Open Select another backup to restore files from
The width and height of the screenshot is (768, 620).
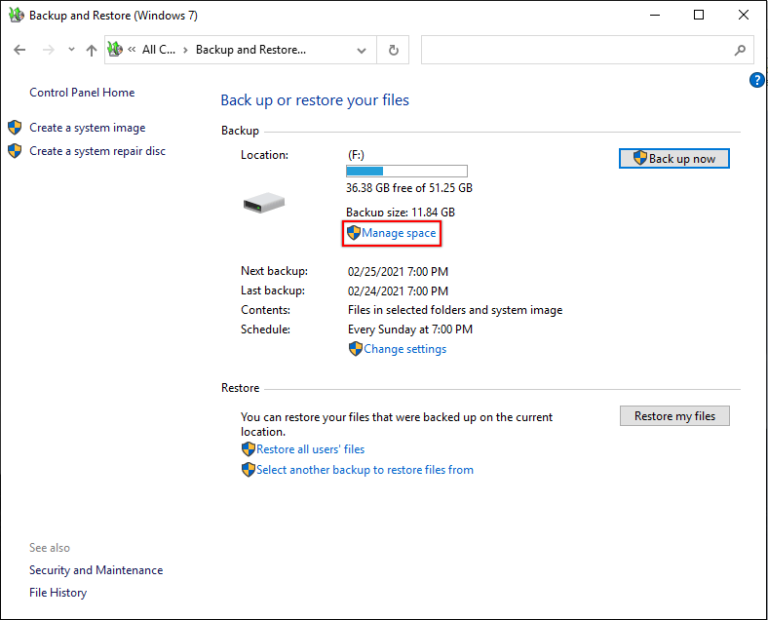coord(365,470)
